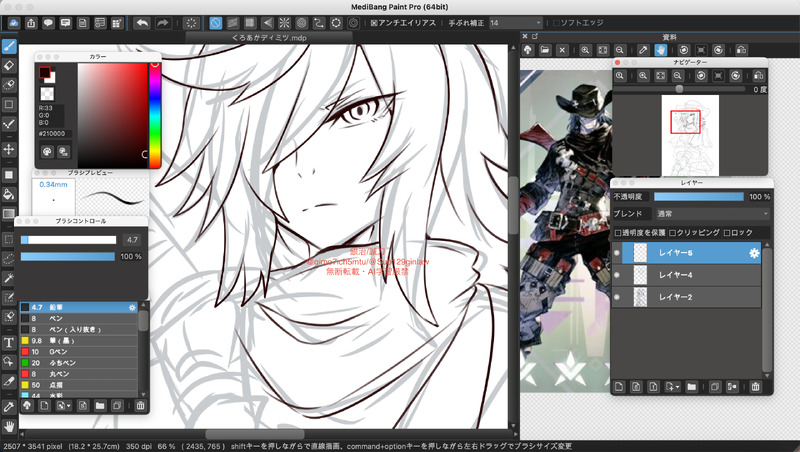Enable curve snap guide
The image size is (800, 452).
319,23
